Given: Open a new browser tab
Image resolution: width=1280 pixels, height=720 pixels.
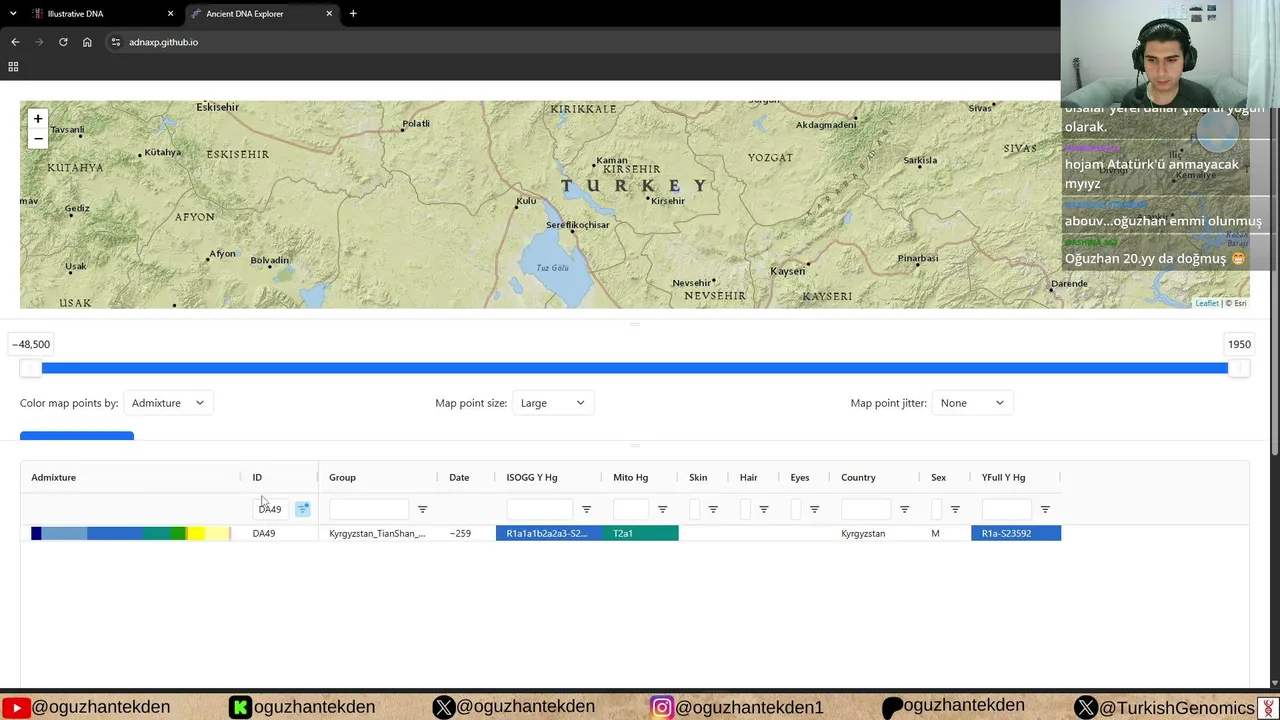Looking at the screenshot, I should pos(353,14).
